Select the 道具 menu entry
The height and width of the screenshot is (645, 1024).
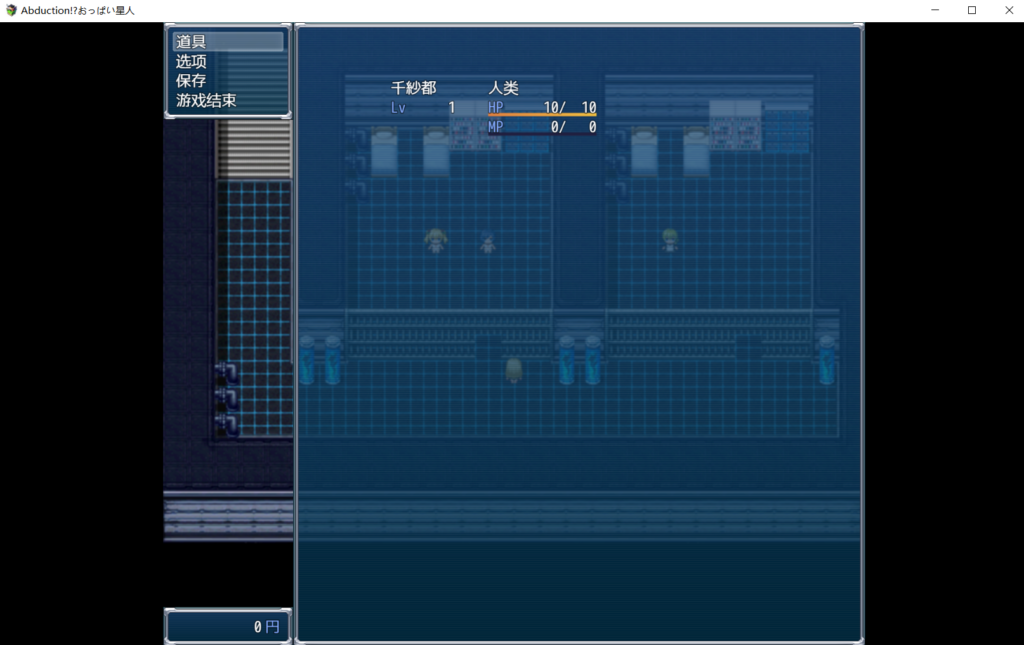[228, 41]
